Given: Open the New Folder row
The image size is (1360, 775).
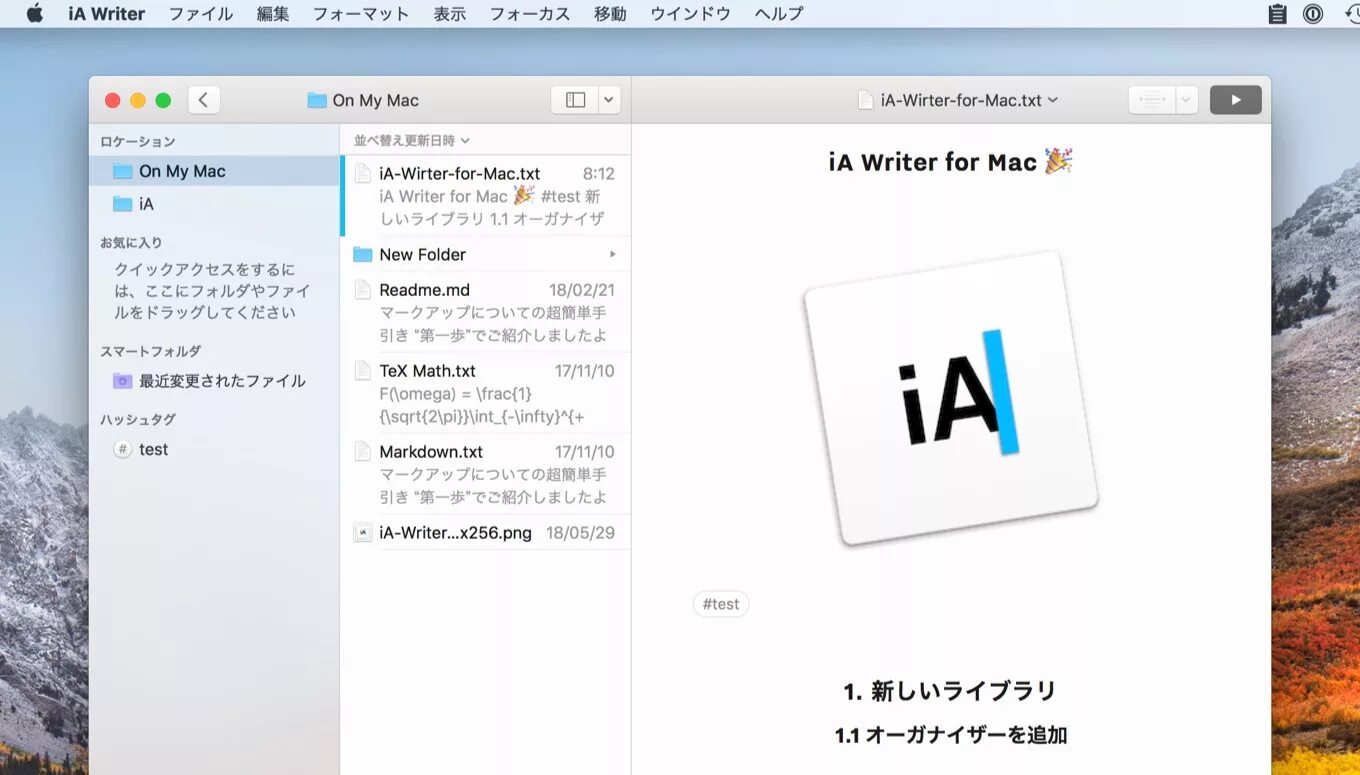Looking at the screenshot, I should tap(486, 254).
